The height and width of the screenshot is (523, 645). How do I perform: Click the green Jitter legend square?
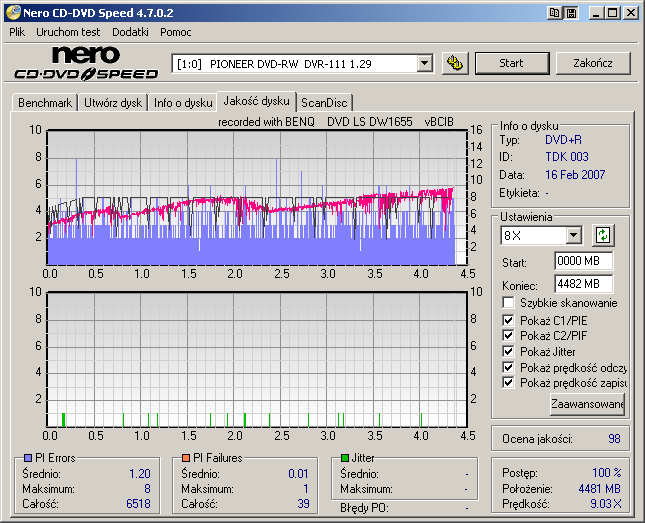point(345,458)
